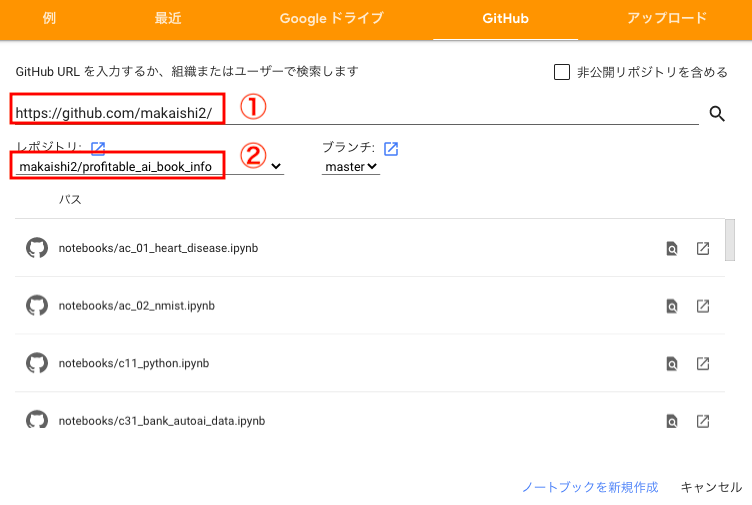View ac_01_heart_disease.ipynb in the GitHub viewer icon
The height and width of the screenshot is (505, 752).
click(x=672, y=248)
